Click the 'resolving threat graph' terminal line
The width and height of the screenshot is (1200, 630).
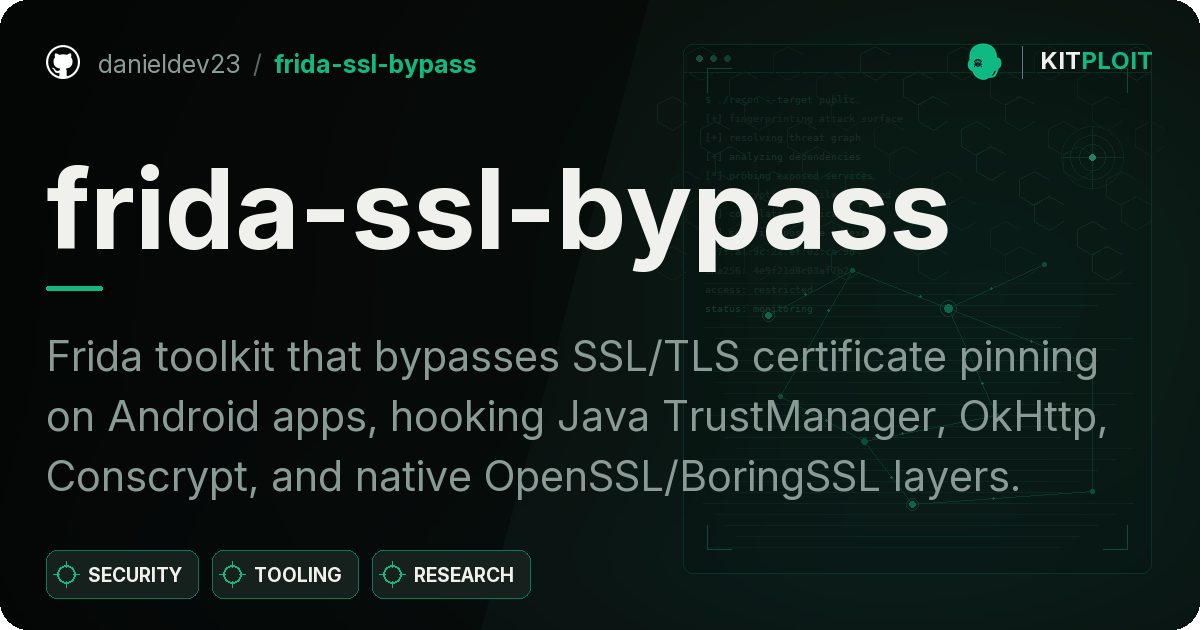[782, 137]
